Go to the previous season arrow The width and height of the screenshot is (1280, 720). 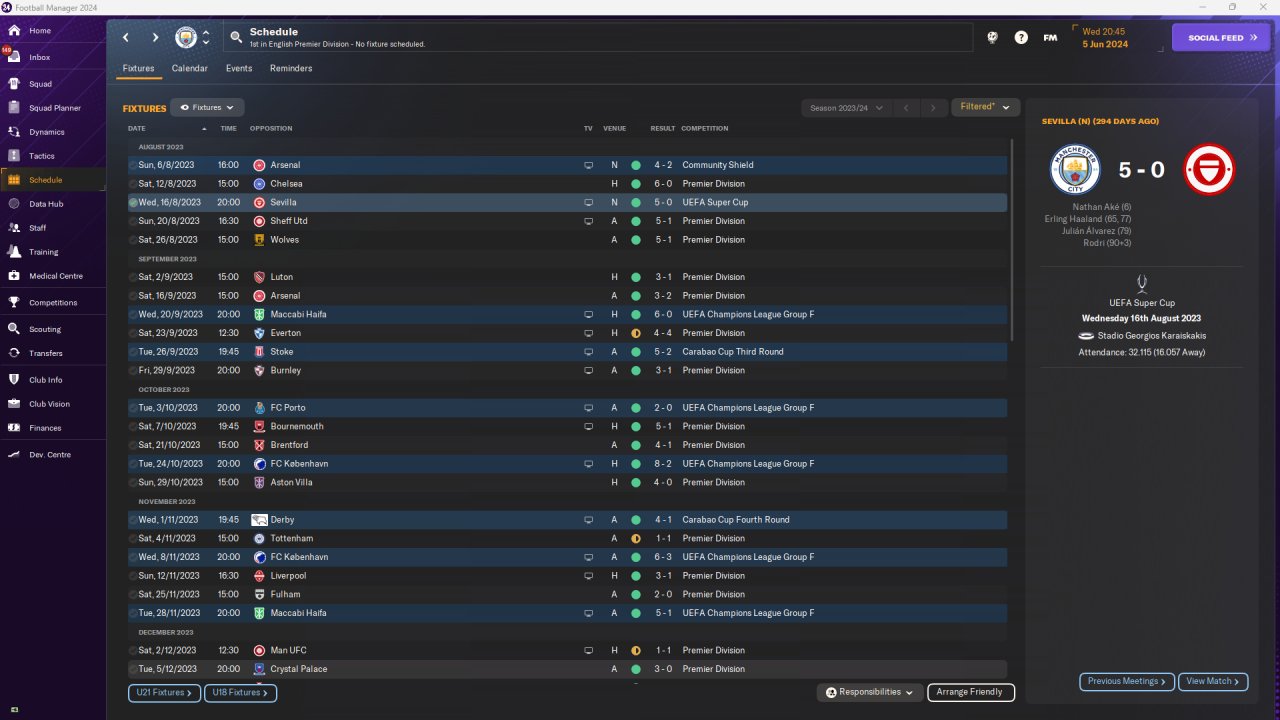pos(905,107)
